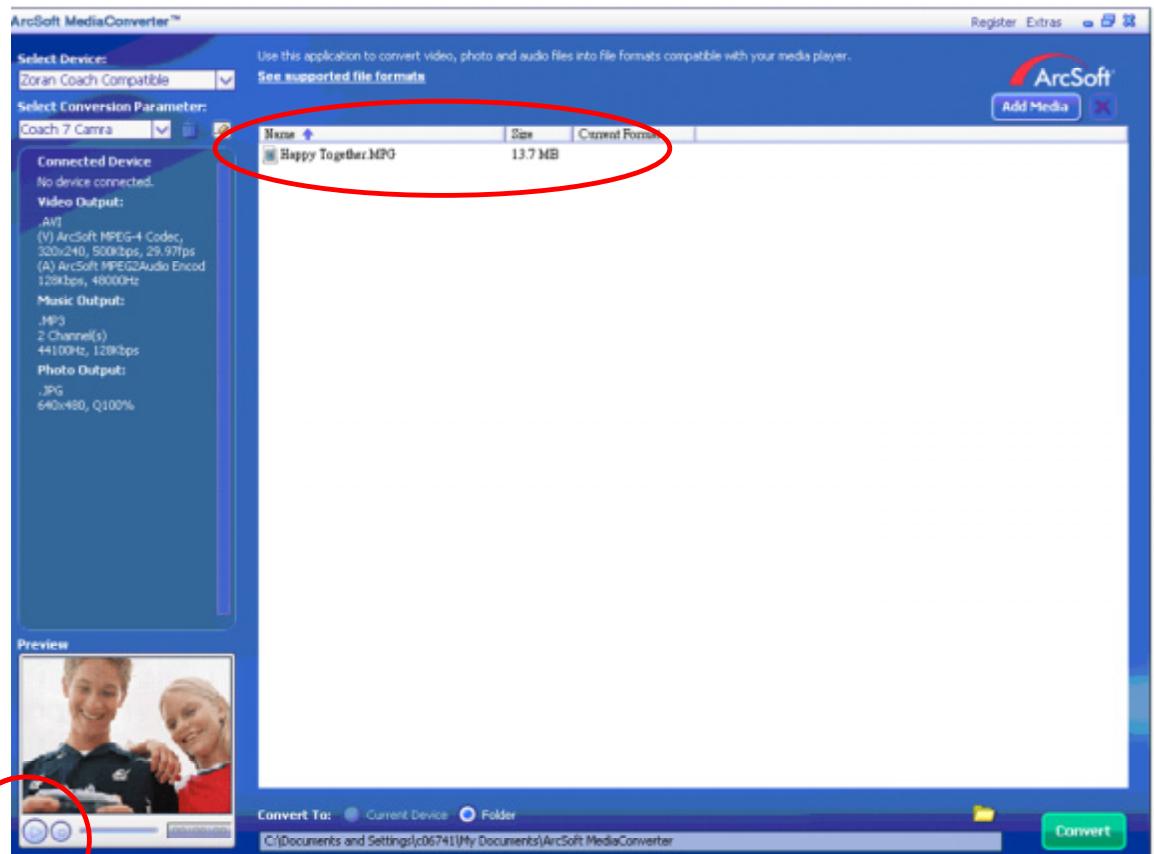Image resolution: width=1154 pixels, height=854 pixels.
Task: Open the Extras menu
Action: [1044, 23]
